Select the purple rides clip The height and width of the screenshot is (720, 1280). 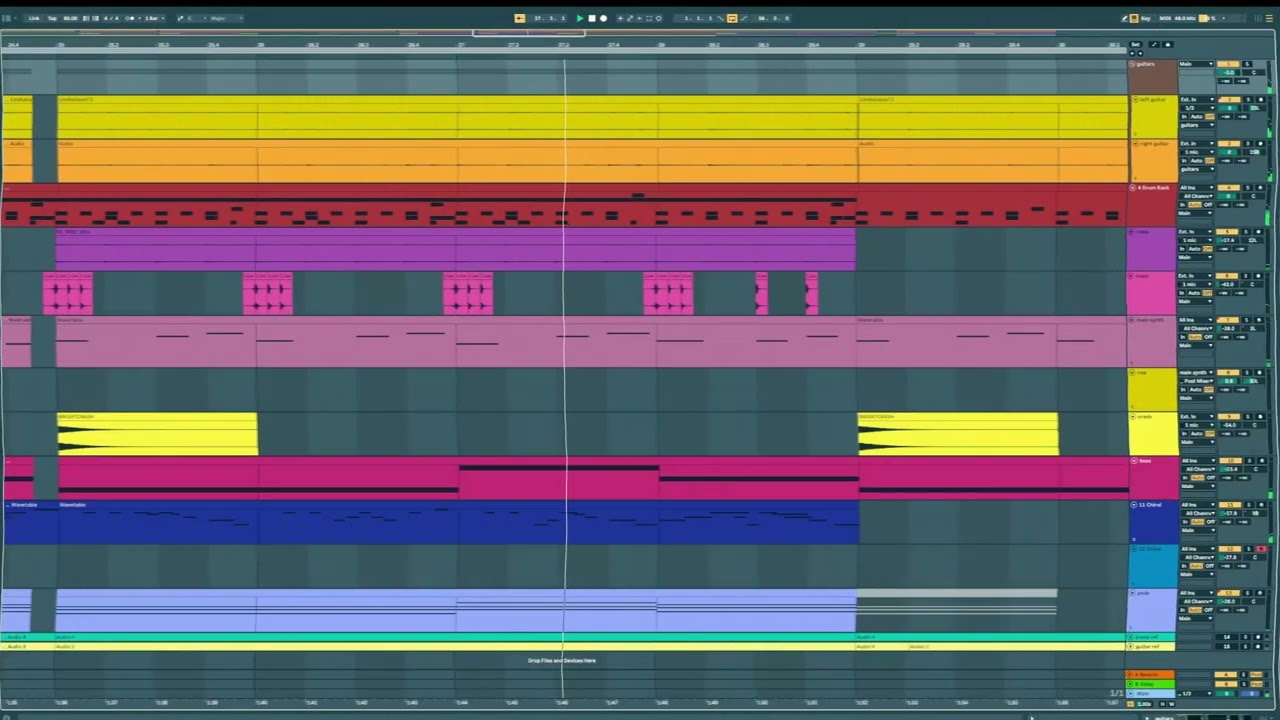click(x=456, y=249)
